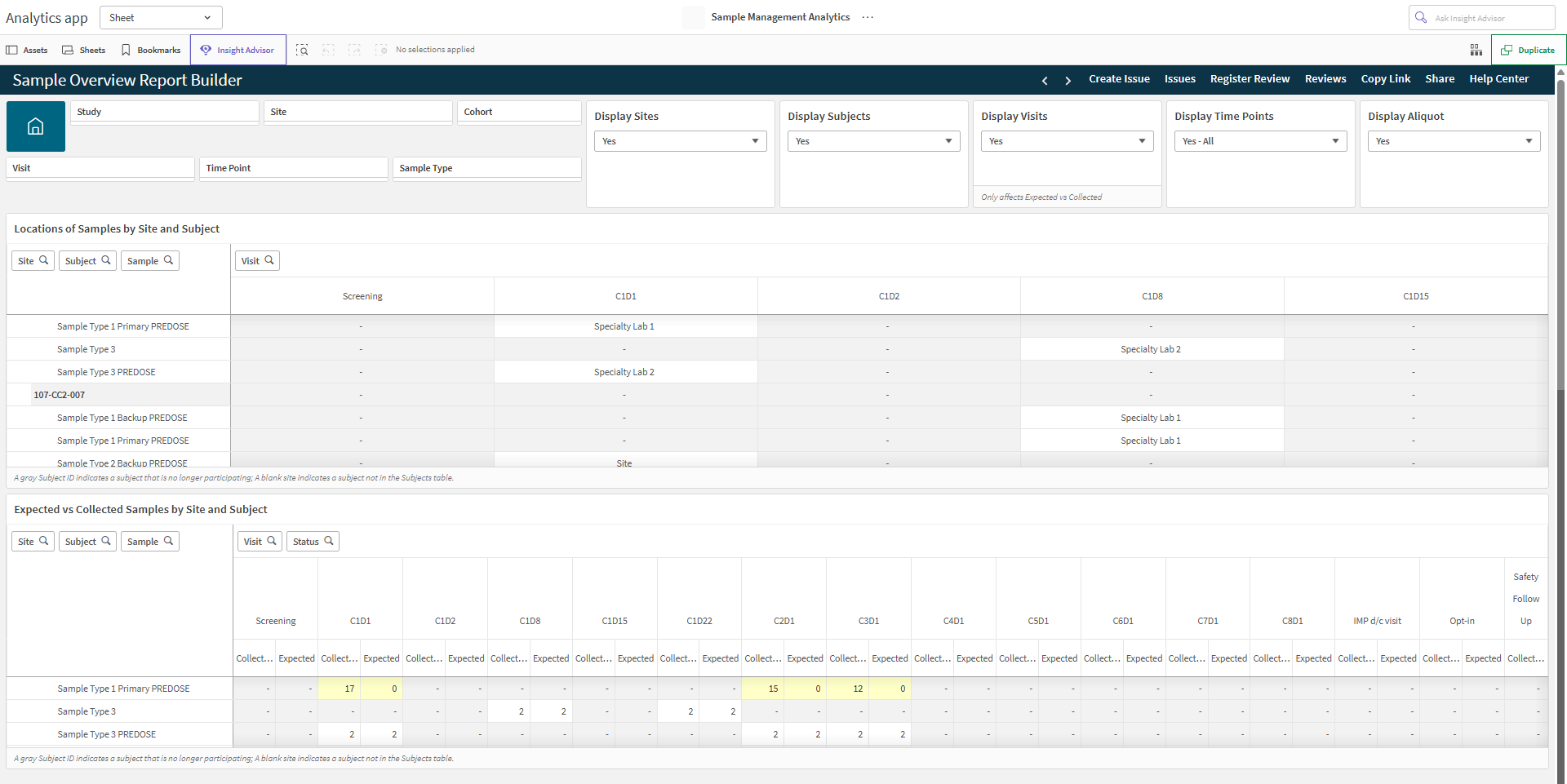1567x784 pixels.
Task: Click the clear all selections icon
Action: pyautogui.click(x=381, y=50)
